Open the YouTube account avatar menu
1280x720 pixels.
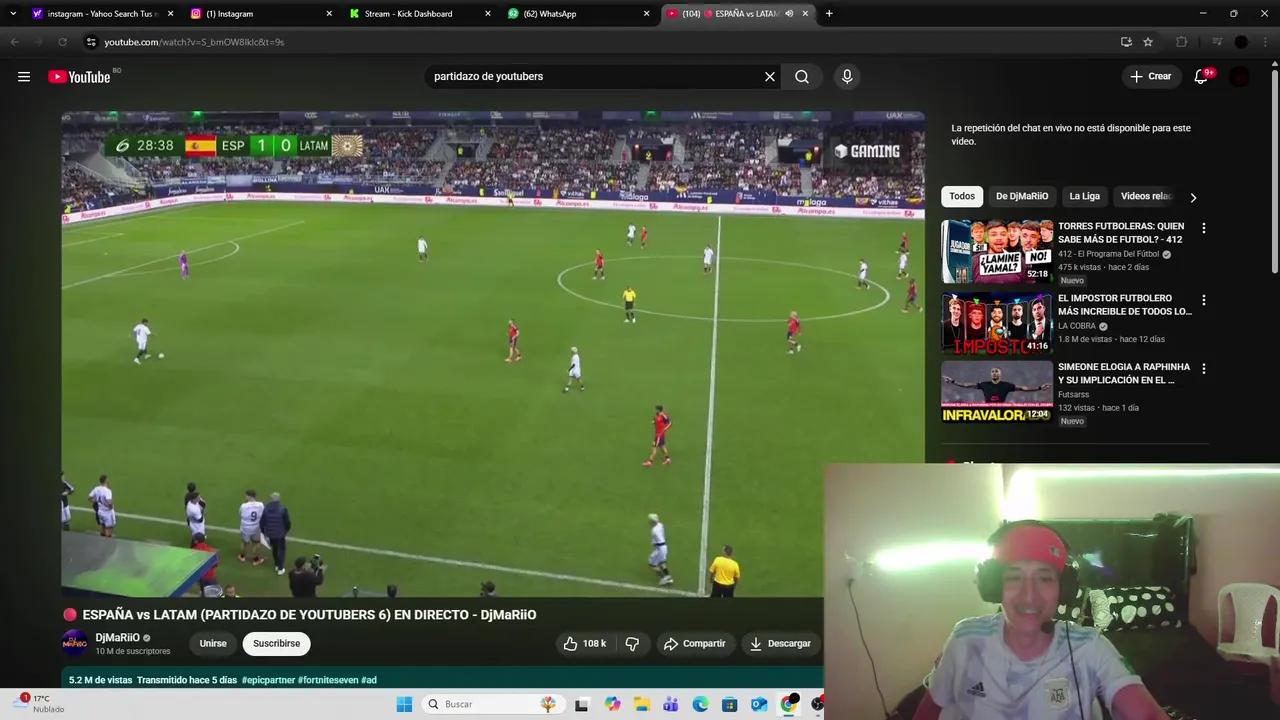pos(1240,77)
